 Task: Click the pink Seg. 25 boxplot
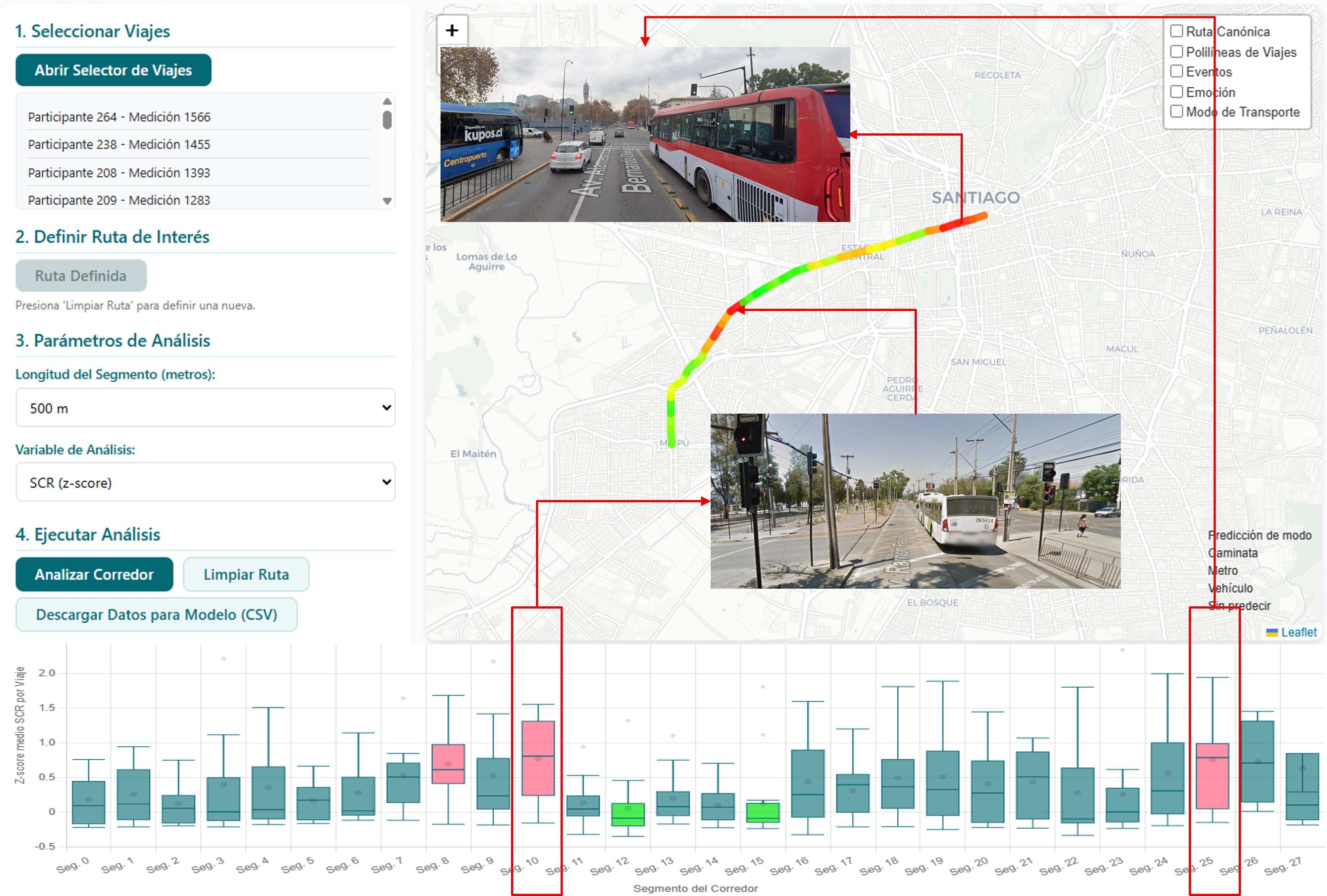(1212, 776)
